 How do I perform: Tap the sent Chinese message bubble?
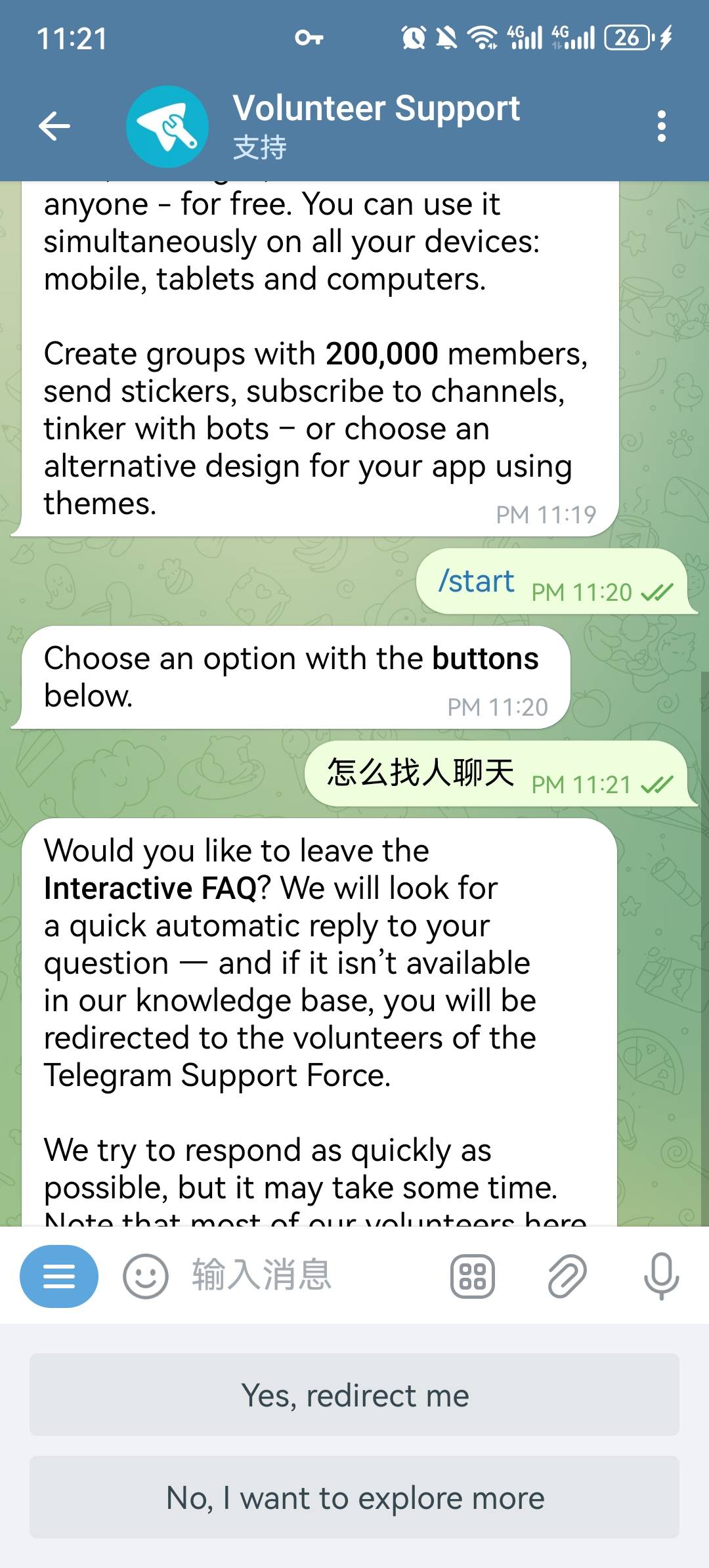(x=497, y=773)
